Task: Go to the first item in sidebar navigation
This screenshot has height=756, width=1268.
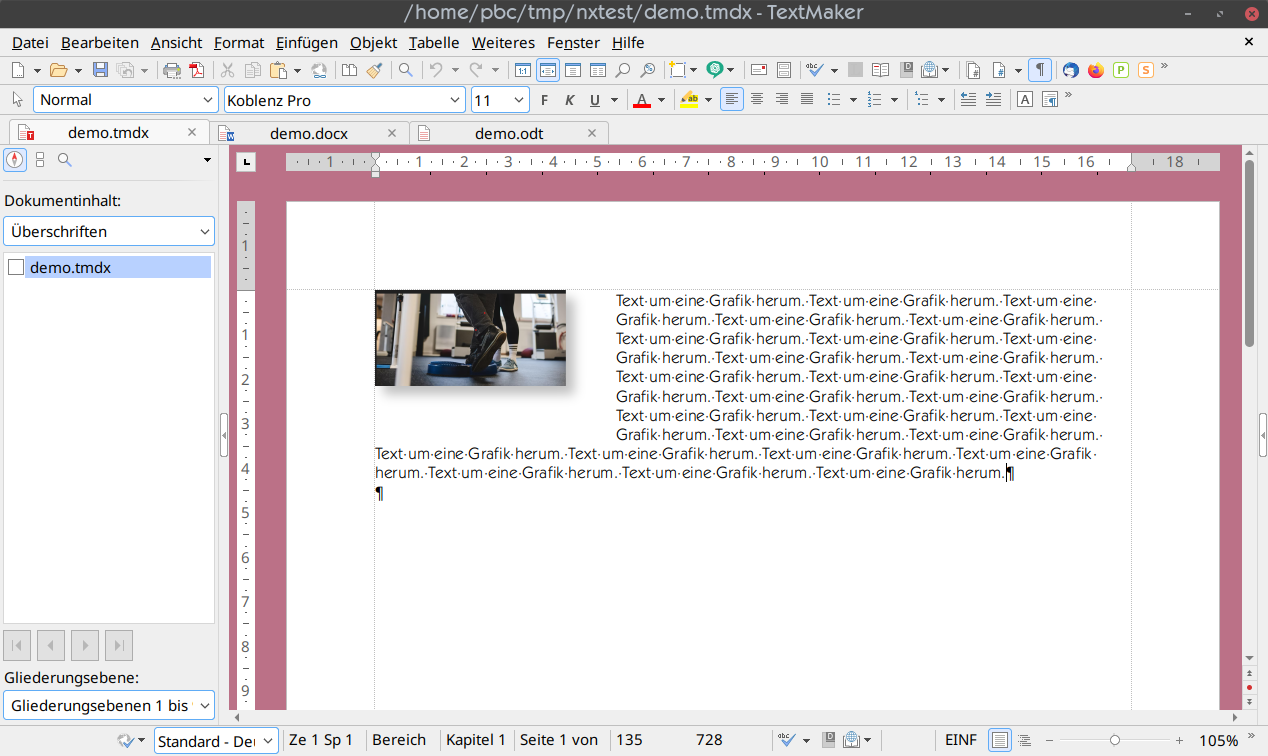Action: coord(17,646)
